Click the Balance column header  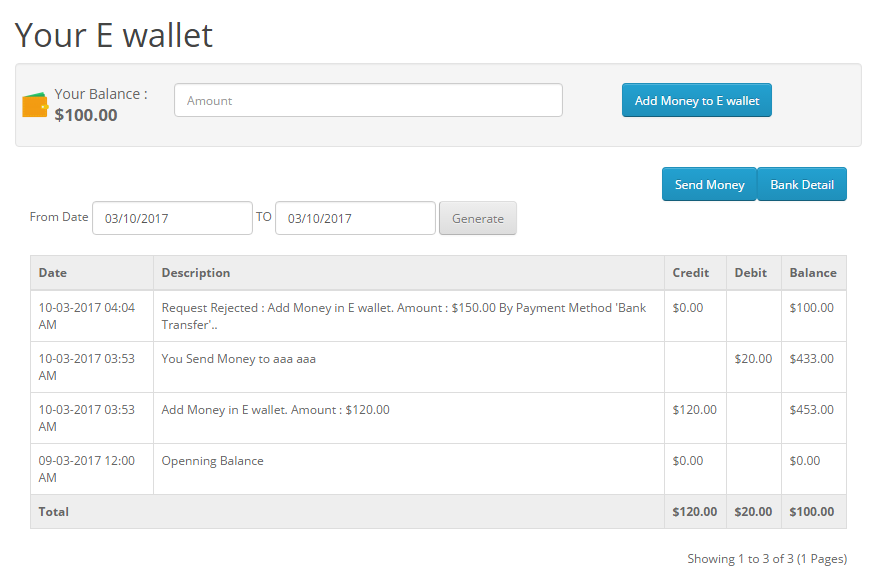pyautogui.click(x=813, y=273)
